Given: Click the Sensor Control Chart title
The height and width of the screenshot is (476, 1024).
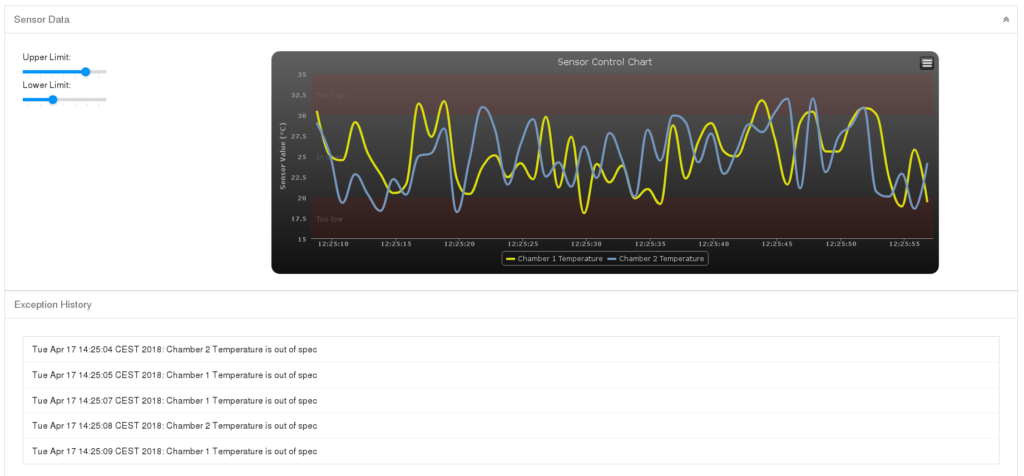Looking at the screenshot, I should click(x=604, y=62).
